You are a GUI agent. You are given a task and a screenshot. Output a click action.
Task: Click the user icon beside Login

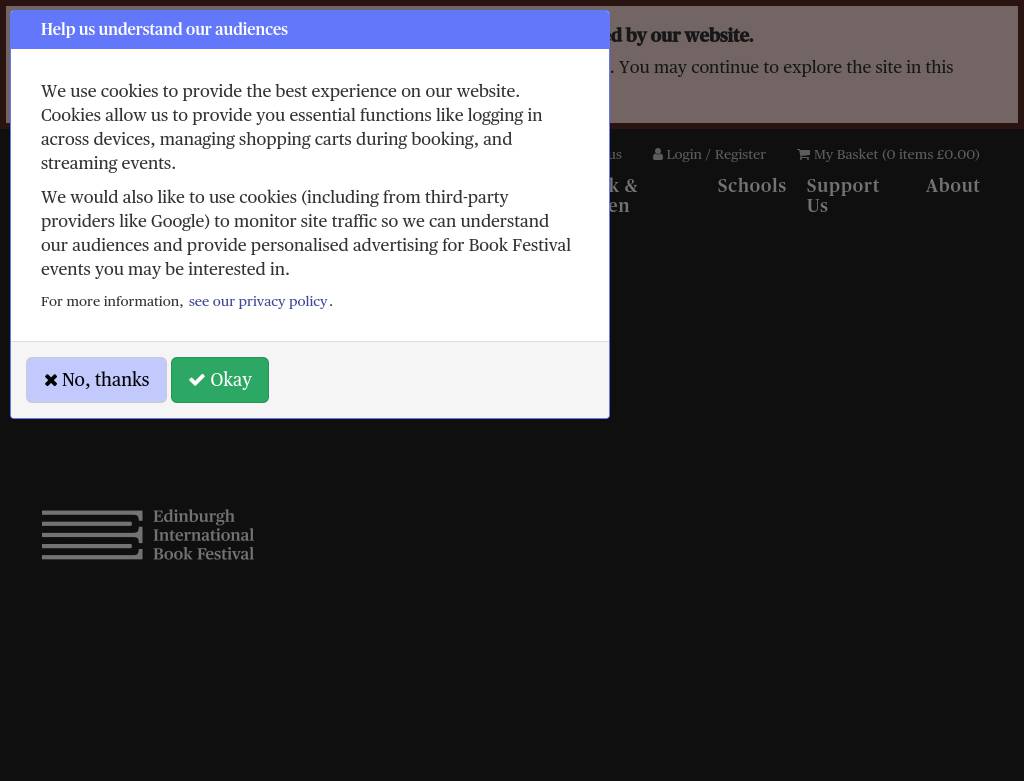click(658, 155)
